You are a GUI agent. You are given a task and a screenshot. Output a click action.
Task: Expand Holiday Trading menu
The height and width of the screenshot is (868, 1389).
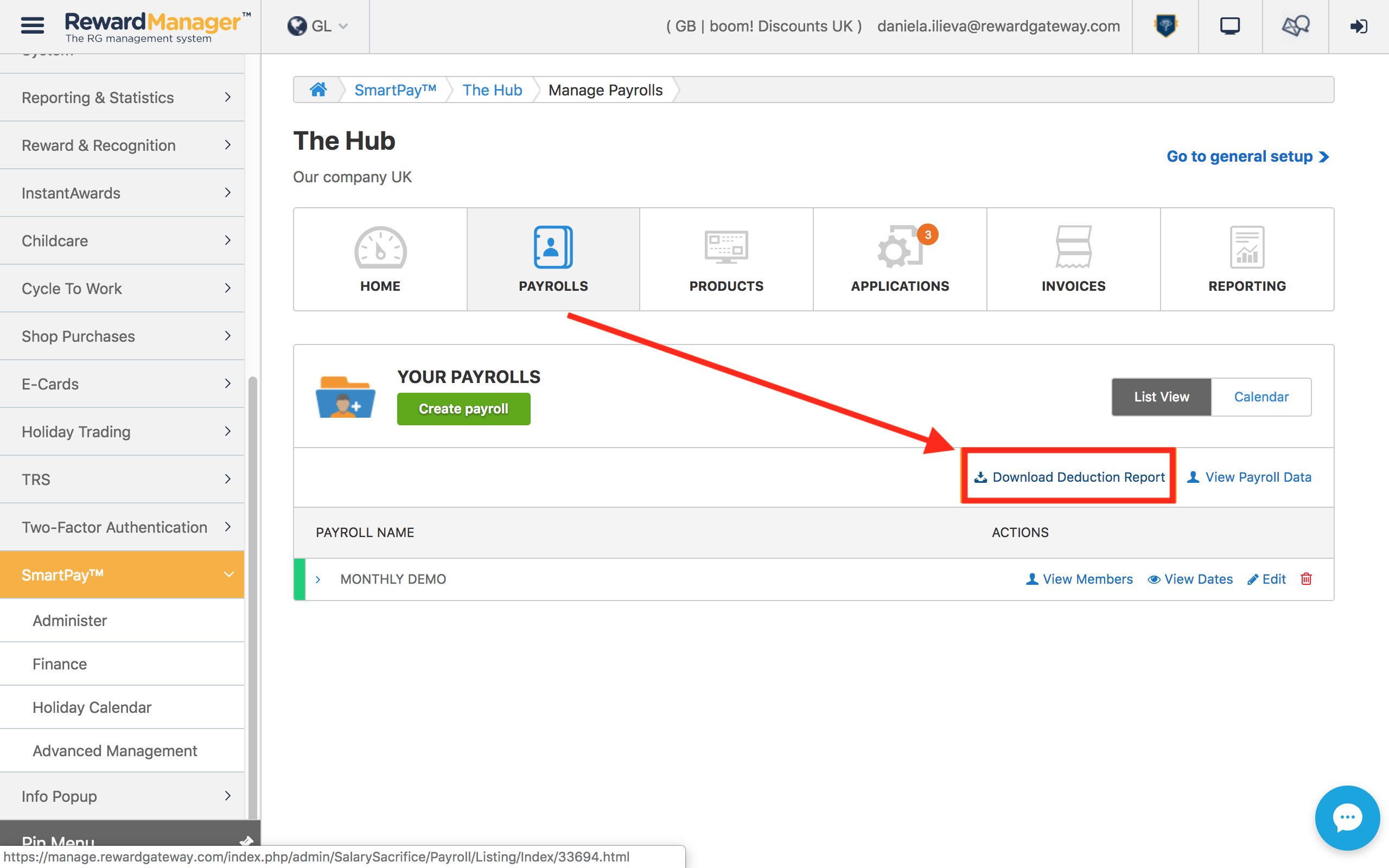(x=122, y=431)
